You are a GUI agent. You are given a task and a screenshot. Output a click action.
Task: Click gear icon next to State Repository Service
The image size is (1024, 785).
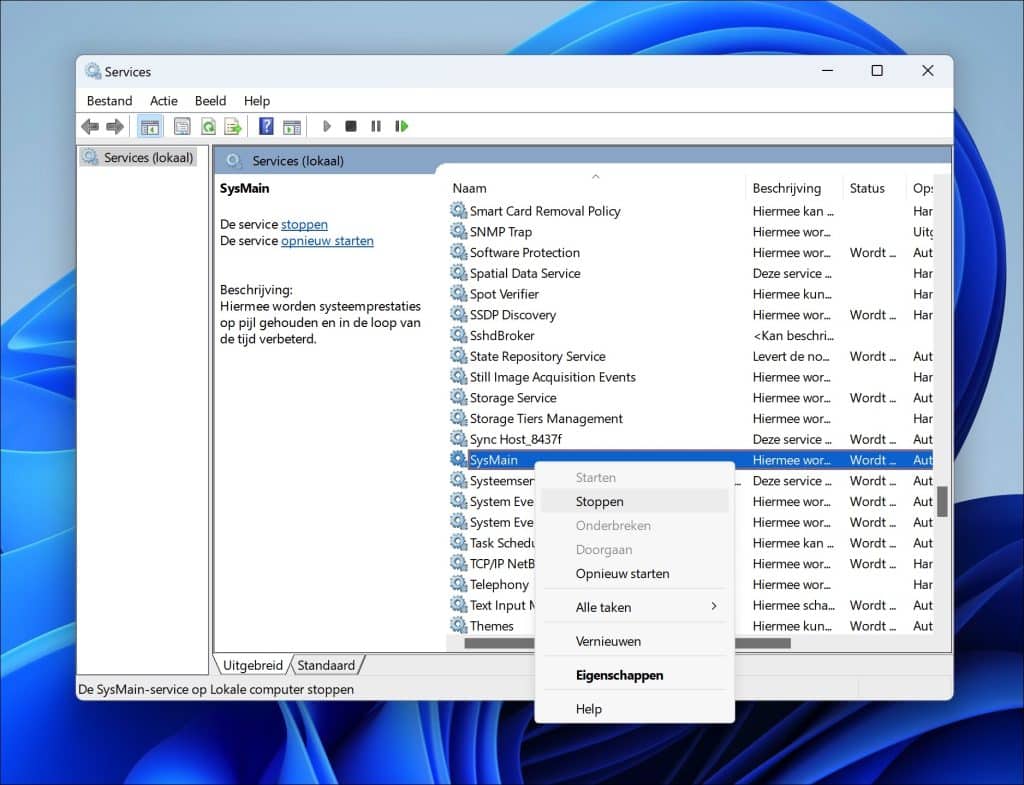point(458,356)
